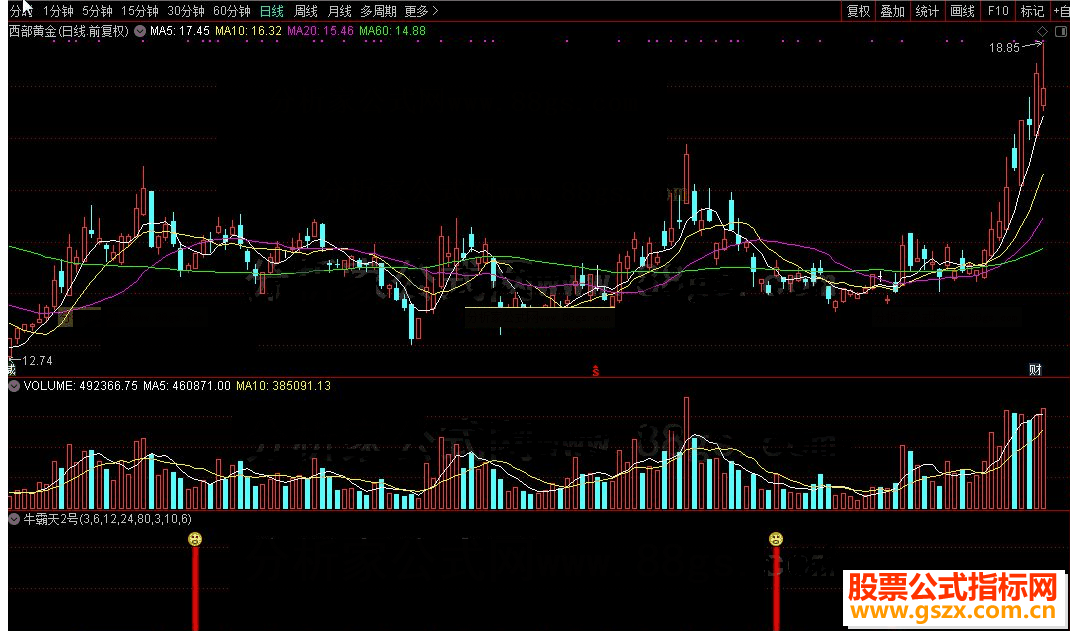The width and height of the screenshot is (1070, 631).
Task: Click the magenta MA20: 15.46 label
Action: point(321,31)
